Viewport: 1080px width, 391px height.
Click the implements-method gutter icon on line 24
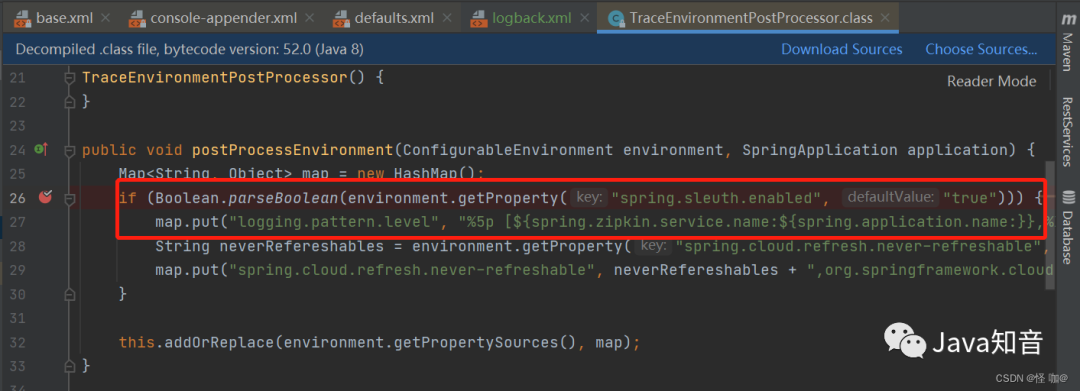click(41, 149)
